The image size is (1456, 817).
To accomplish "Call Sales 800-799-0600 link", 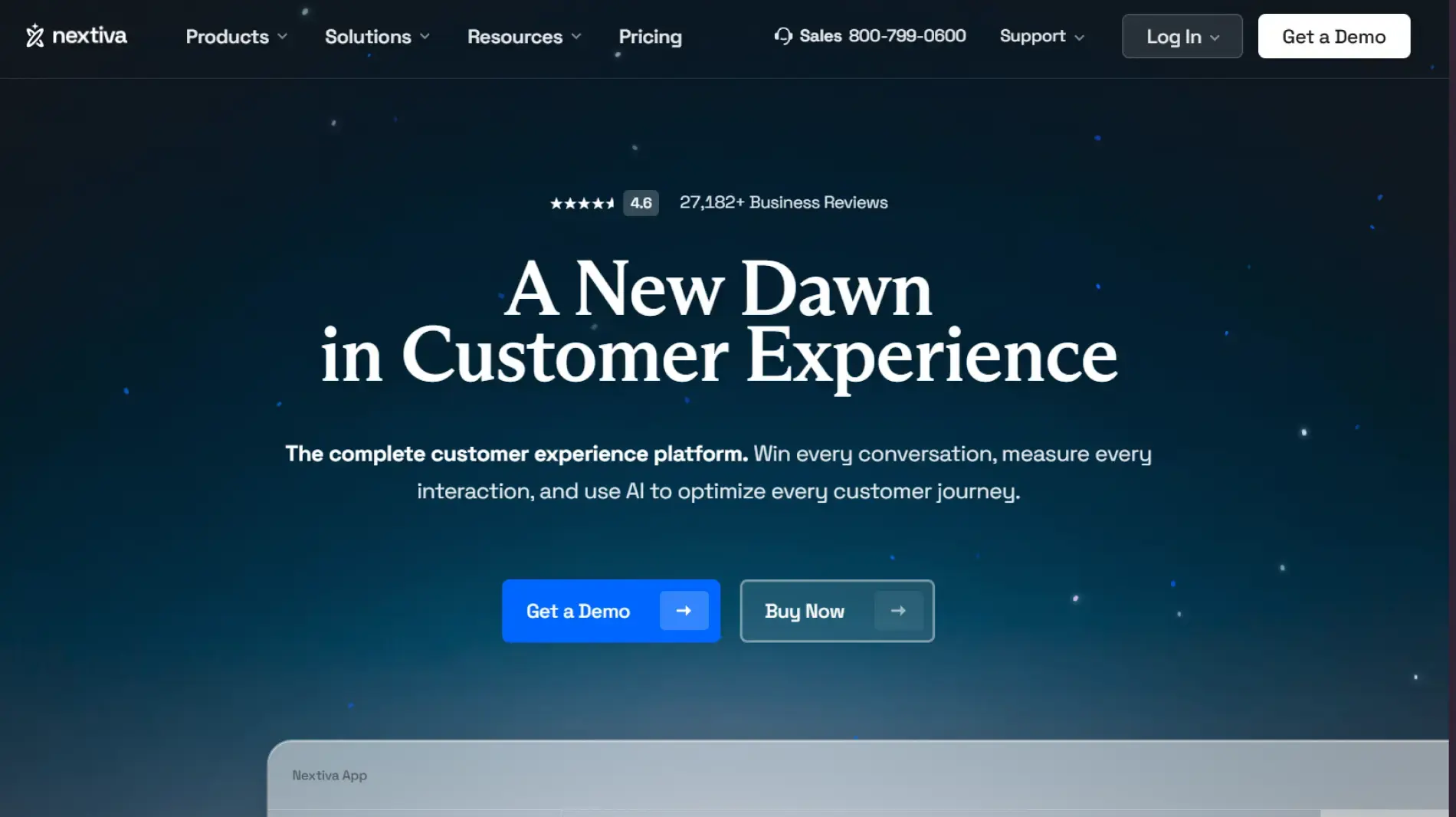I will click(870, 36).
